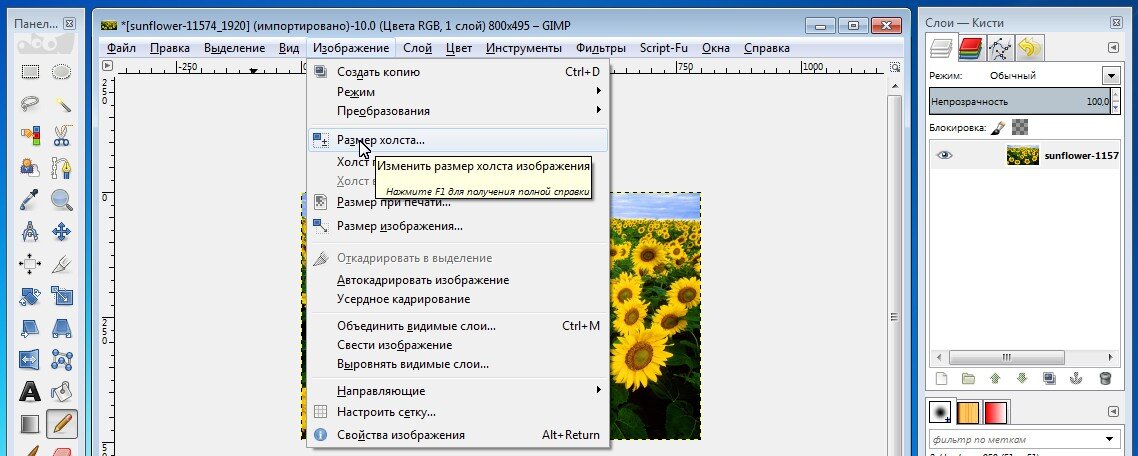Duplicate the current layer

click(x=1049, y=378)
